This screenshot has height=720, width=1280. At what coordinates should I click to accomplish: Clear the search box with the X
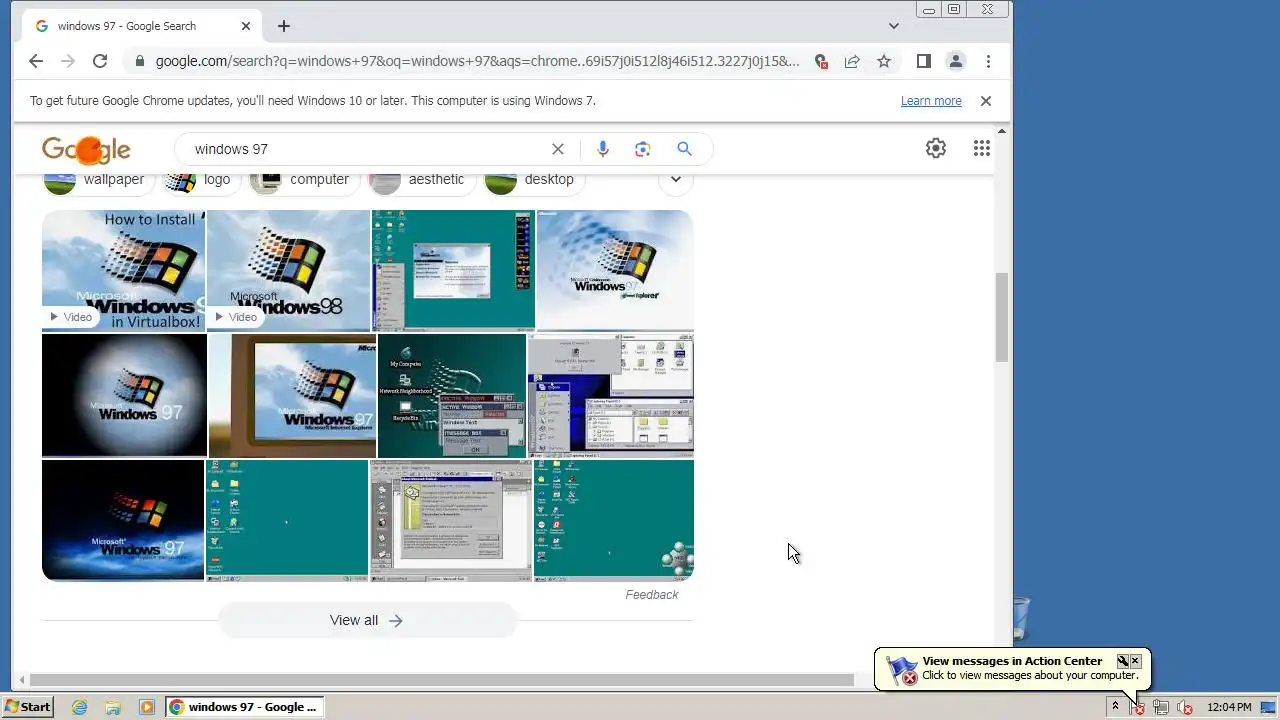point(558,149)
